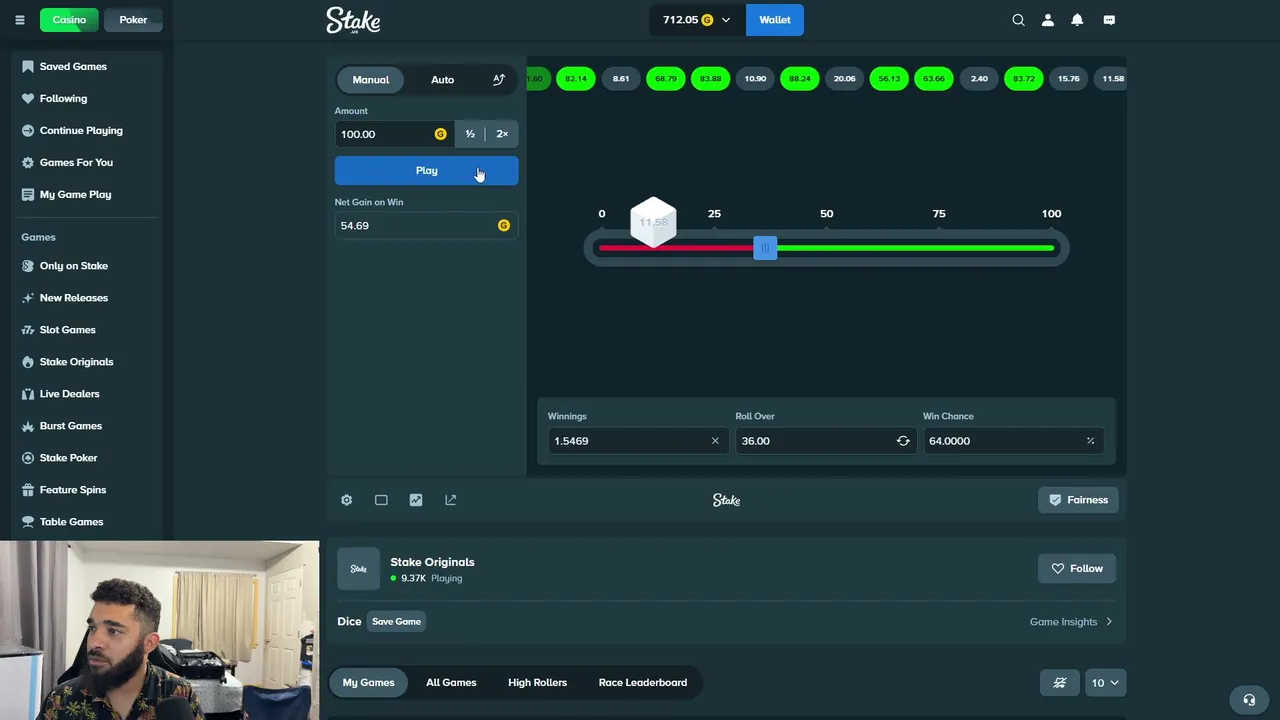
Task: Switch to the My Games tab
Action: [x=368, y=683]
